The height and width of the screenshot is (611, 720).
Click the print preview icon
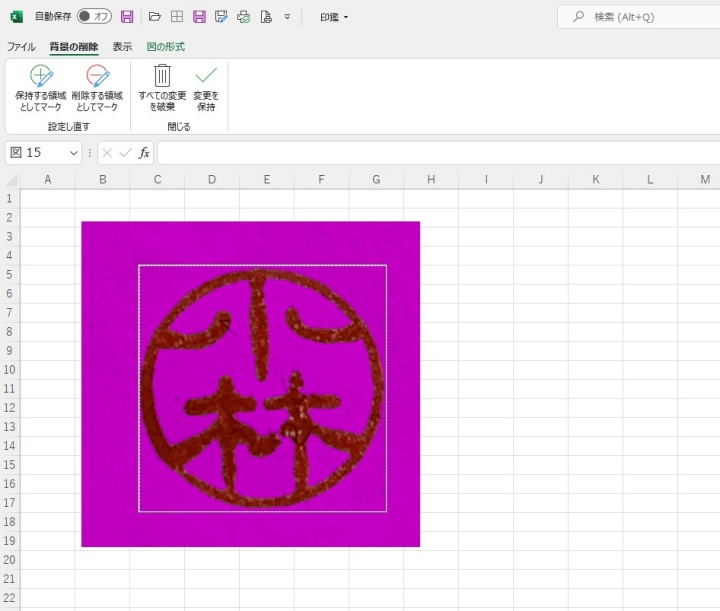266,17
